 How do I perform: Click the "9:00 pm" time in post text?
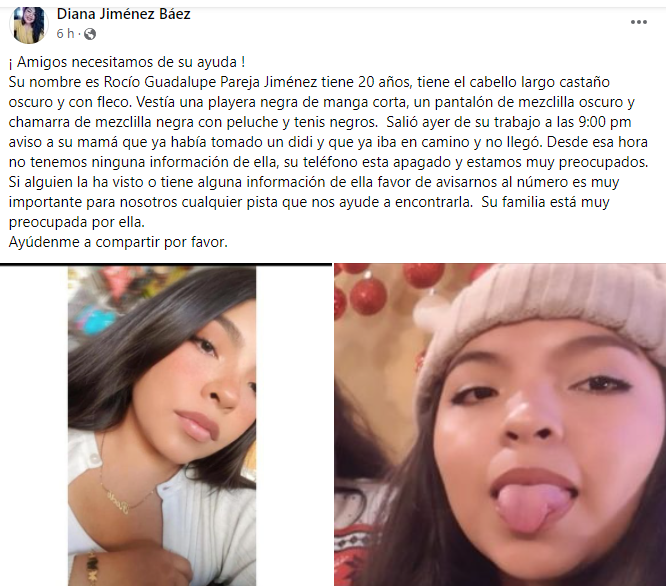coord(605,122)
